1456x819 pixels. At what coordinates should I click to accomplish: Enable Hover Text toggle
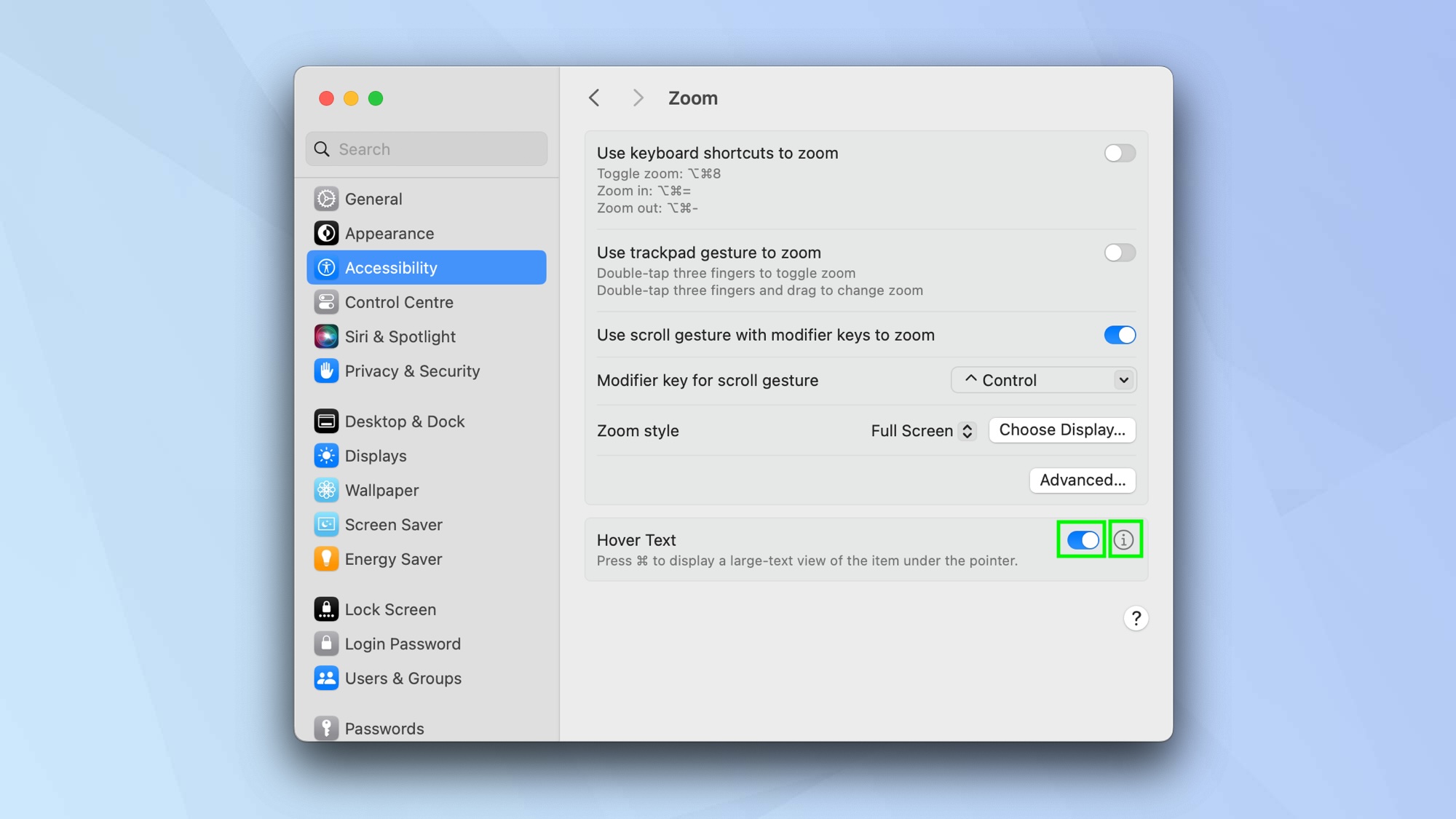pyautogui.click(x=1082, y=540)
